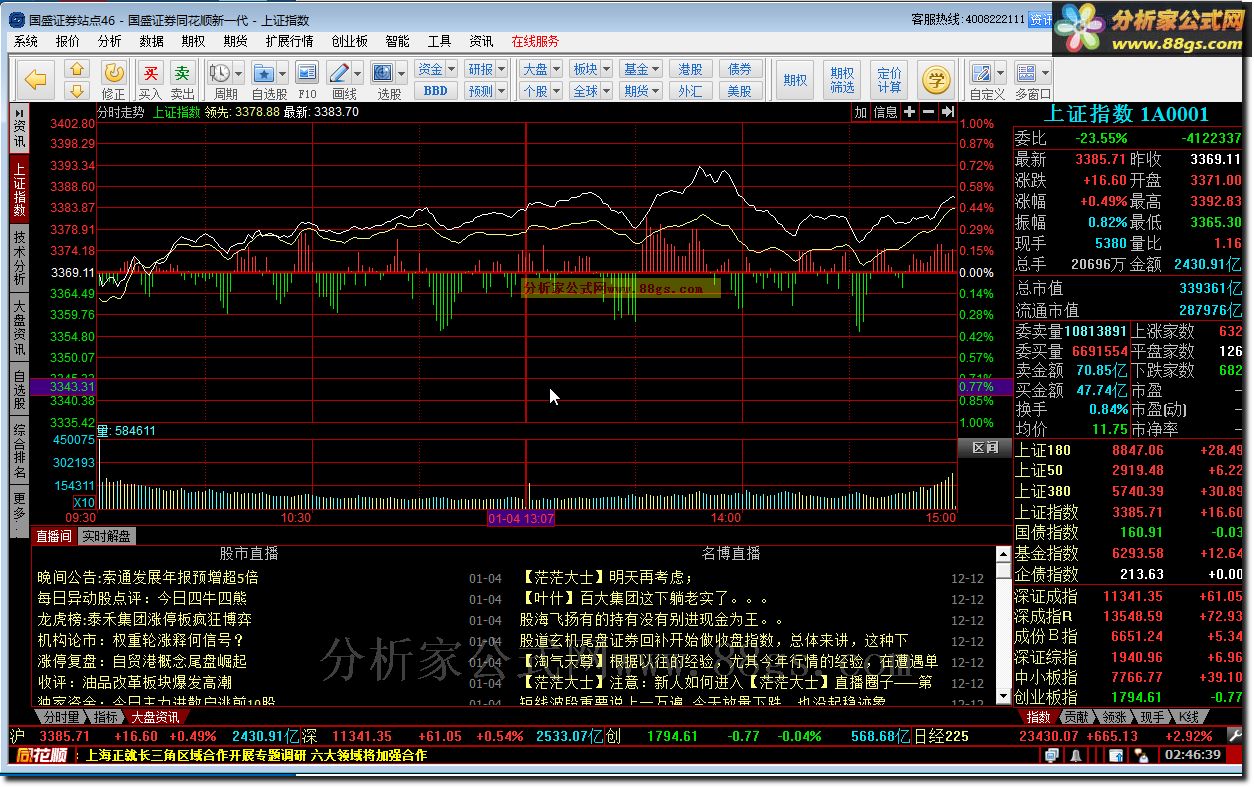Viewport: 1254px width, 787px height.
Task: Click the 区间 interval button under chart
Action: pyautogui.click(x=985, y=448)
